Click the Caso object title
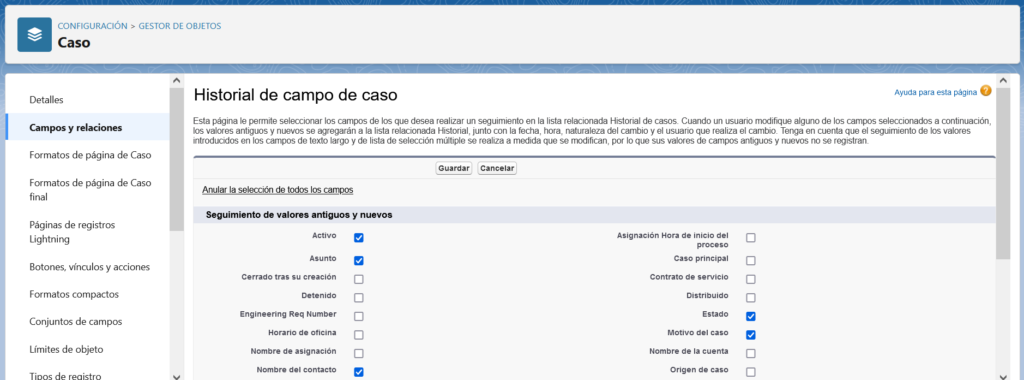Viewport: 1024px width, 380px height. [74, 43]
